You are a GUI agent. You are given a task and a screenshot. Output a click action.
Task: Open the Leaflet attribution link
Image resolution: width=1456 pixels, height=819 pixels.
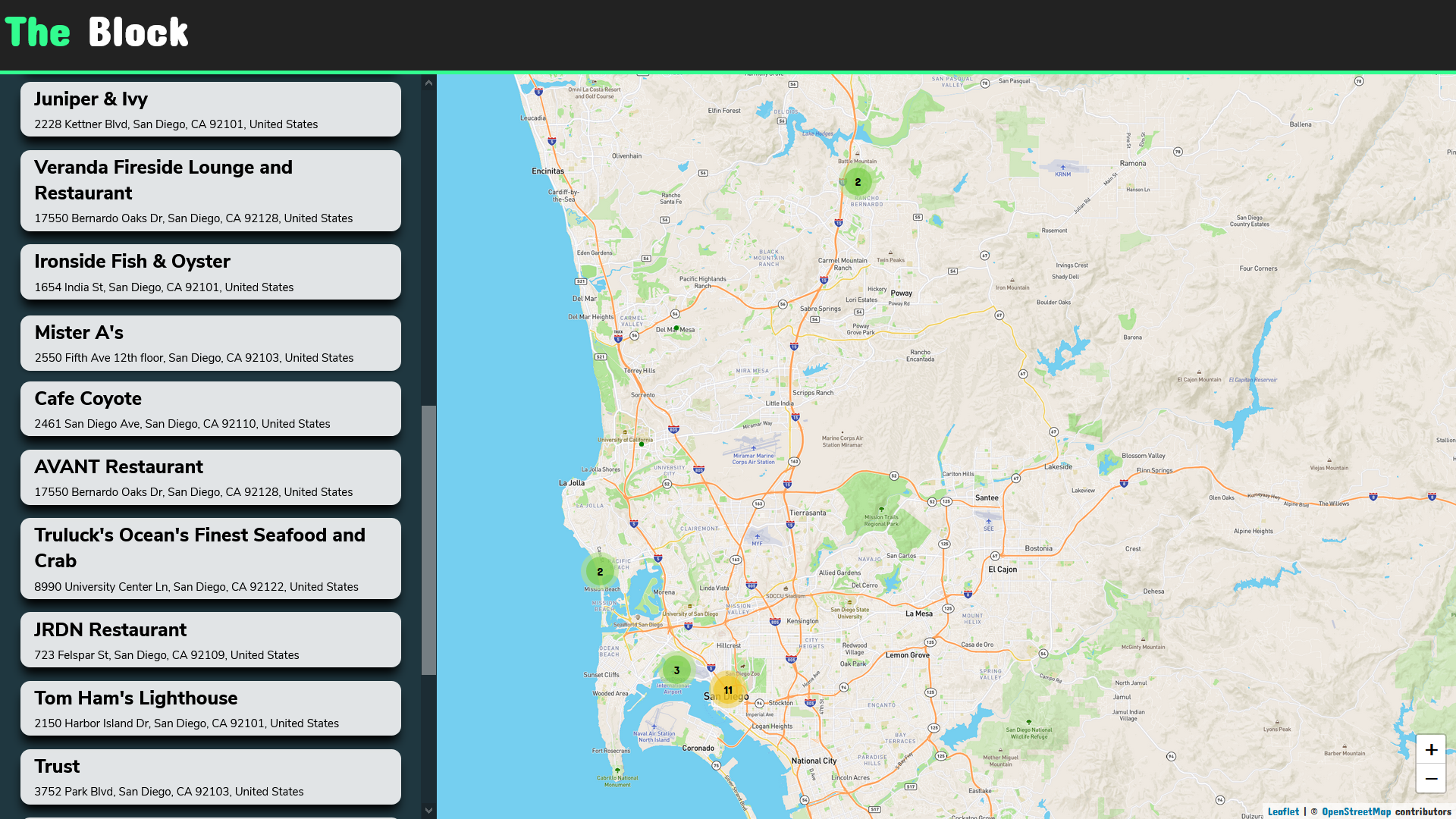[x=1283, y=811]
